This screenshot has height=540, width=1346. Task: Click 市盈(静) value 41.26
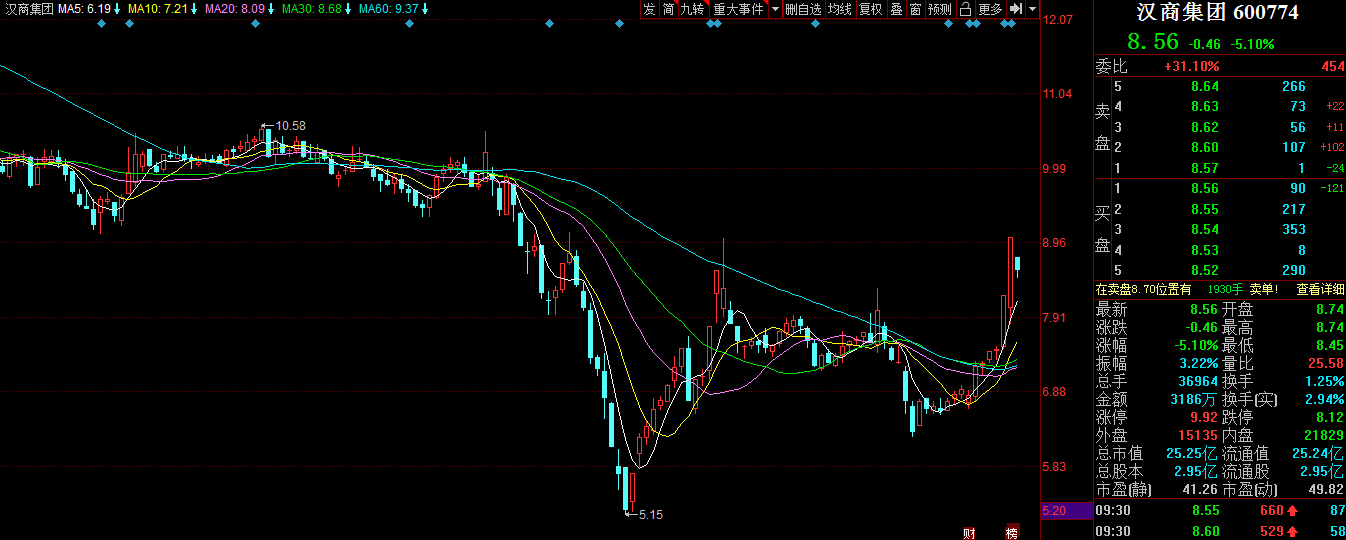[x=1198, y=490]
